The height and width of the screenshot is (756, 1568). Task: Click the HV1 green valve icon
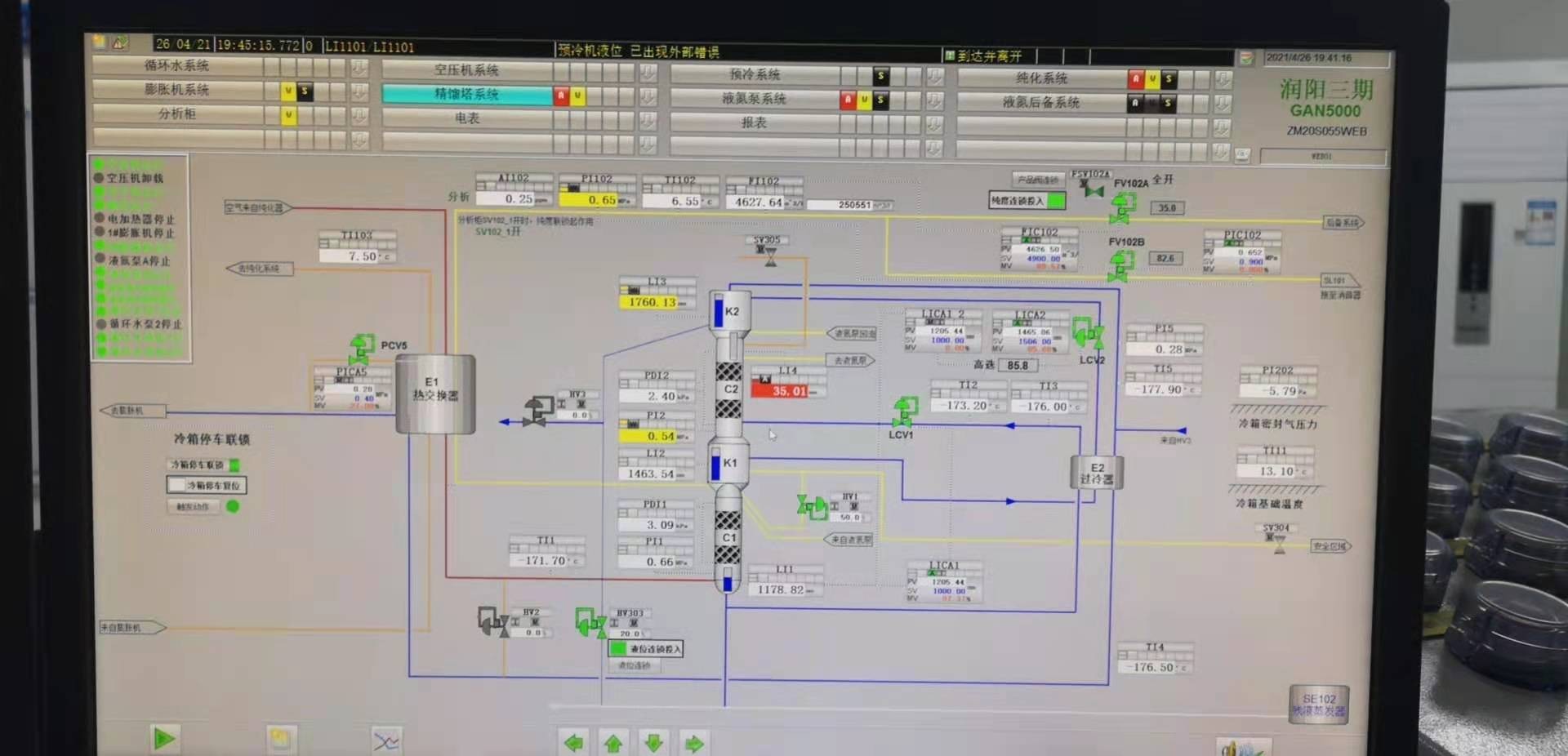pyautogui.click(x=812, y=507)
